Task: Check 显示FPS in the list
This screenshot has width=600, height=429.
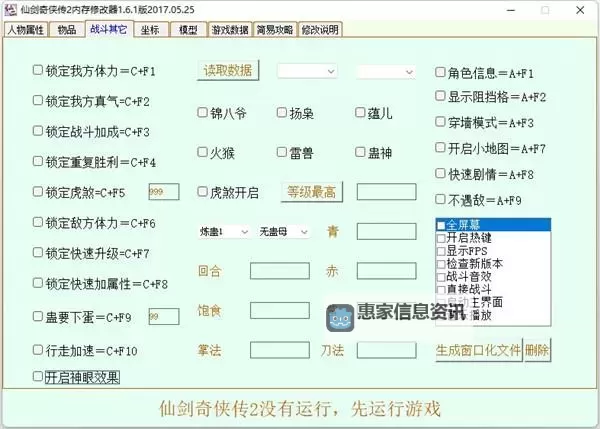Action: click(x=441, y=251)
